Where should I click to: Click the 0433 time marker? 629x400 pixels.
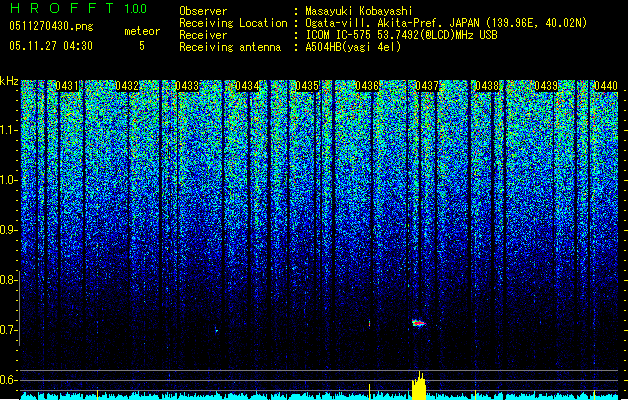click(187, 86)
